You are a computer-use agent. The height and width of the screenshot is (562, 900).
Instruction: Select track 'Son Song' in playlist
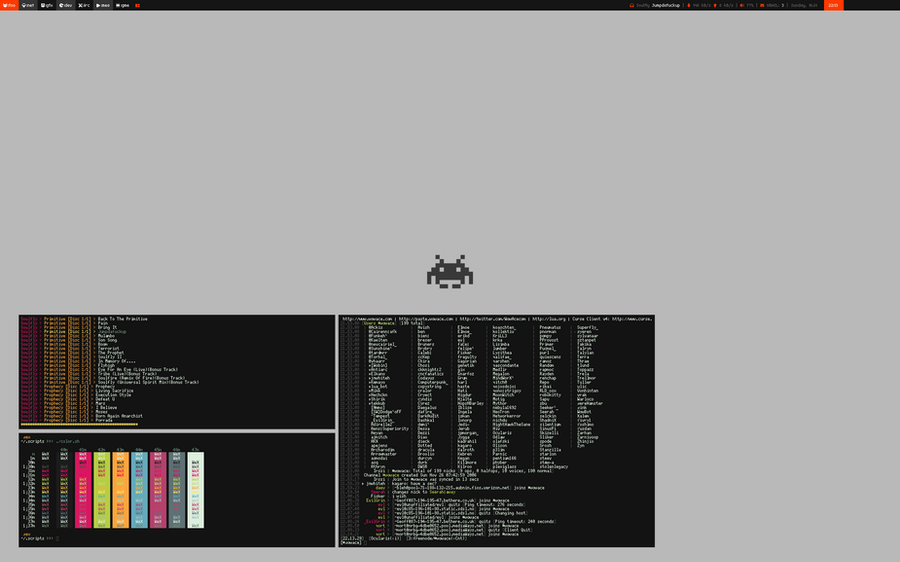coord(107,340)
